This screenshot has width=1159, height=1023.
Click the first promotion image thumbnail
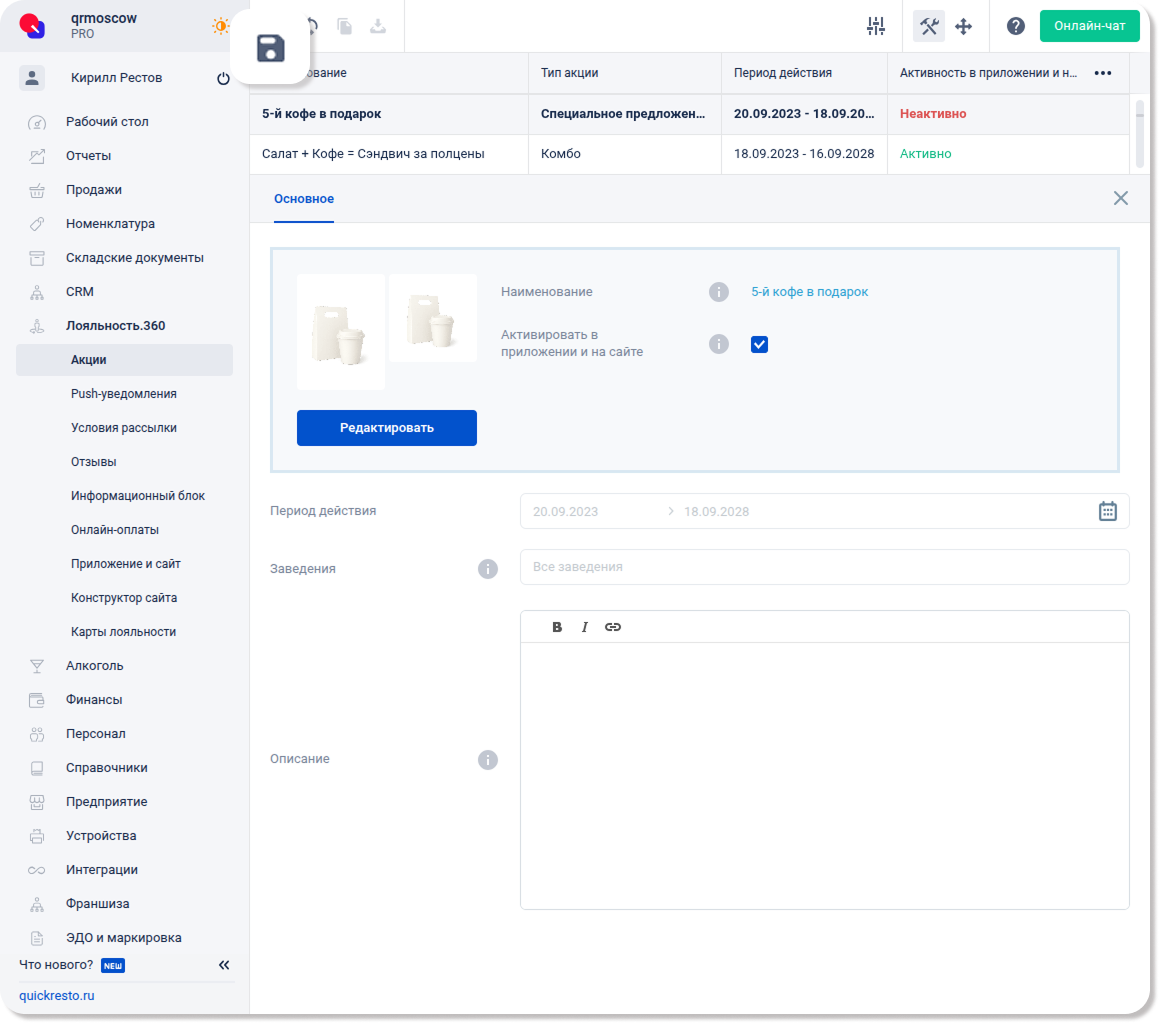click(341, 332)
